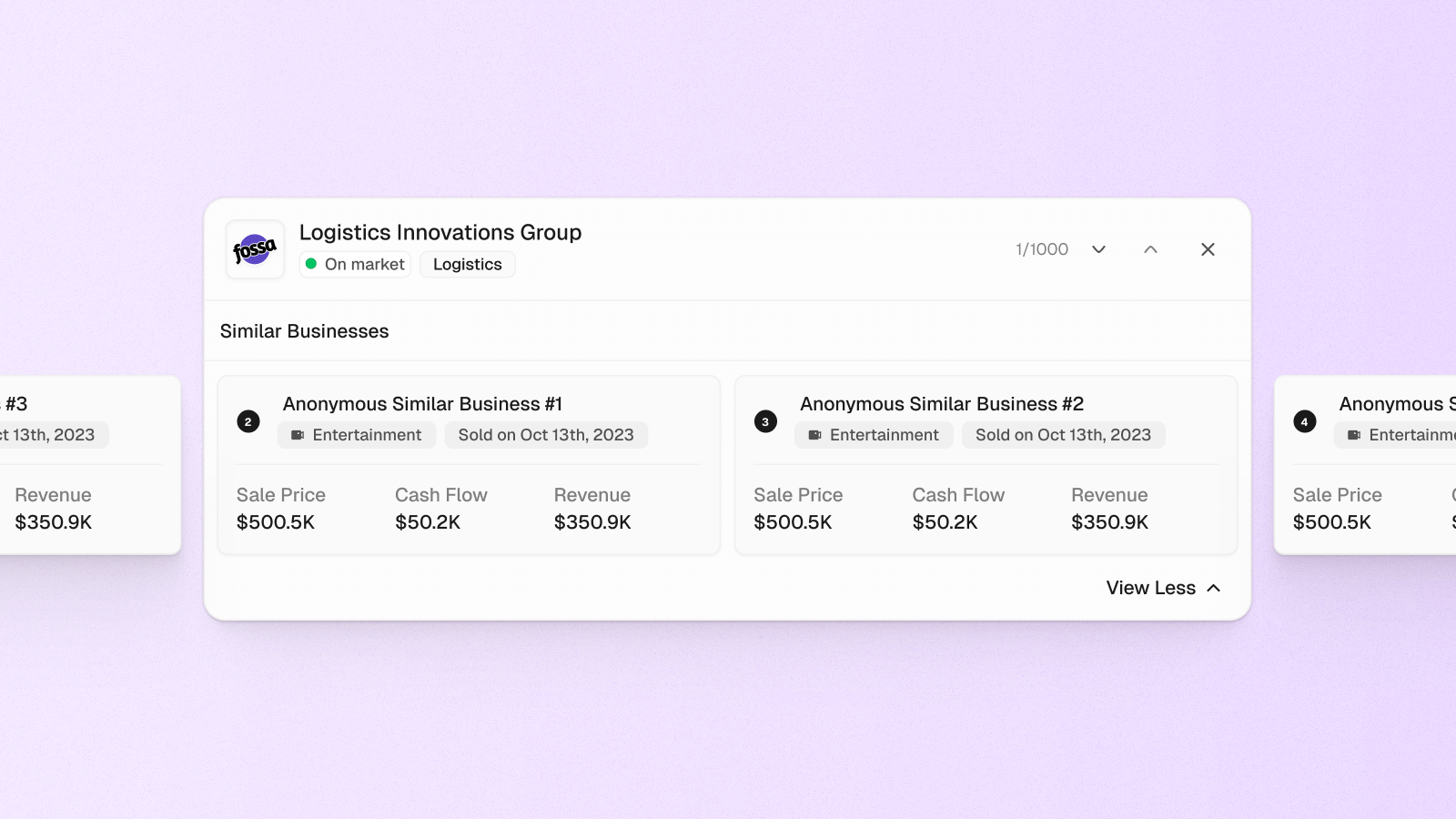Image resolution: width=1456 pixels, height=819 pixels.
Task: Click the On market status badge
Action: 355,264
